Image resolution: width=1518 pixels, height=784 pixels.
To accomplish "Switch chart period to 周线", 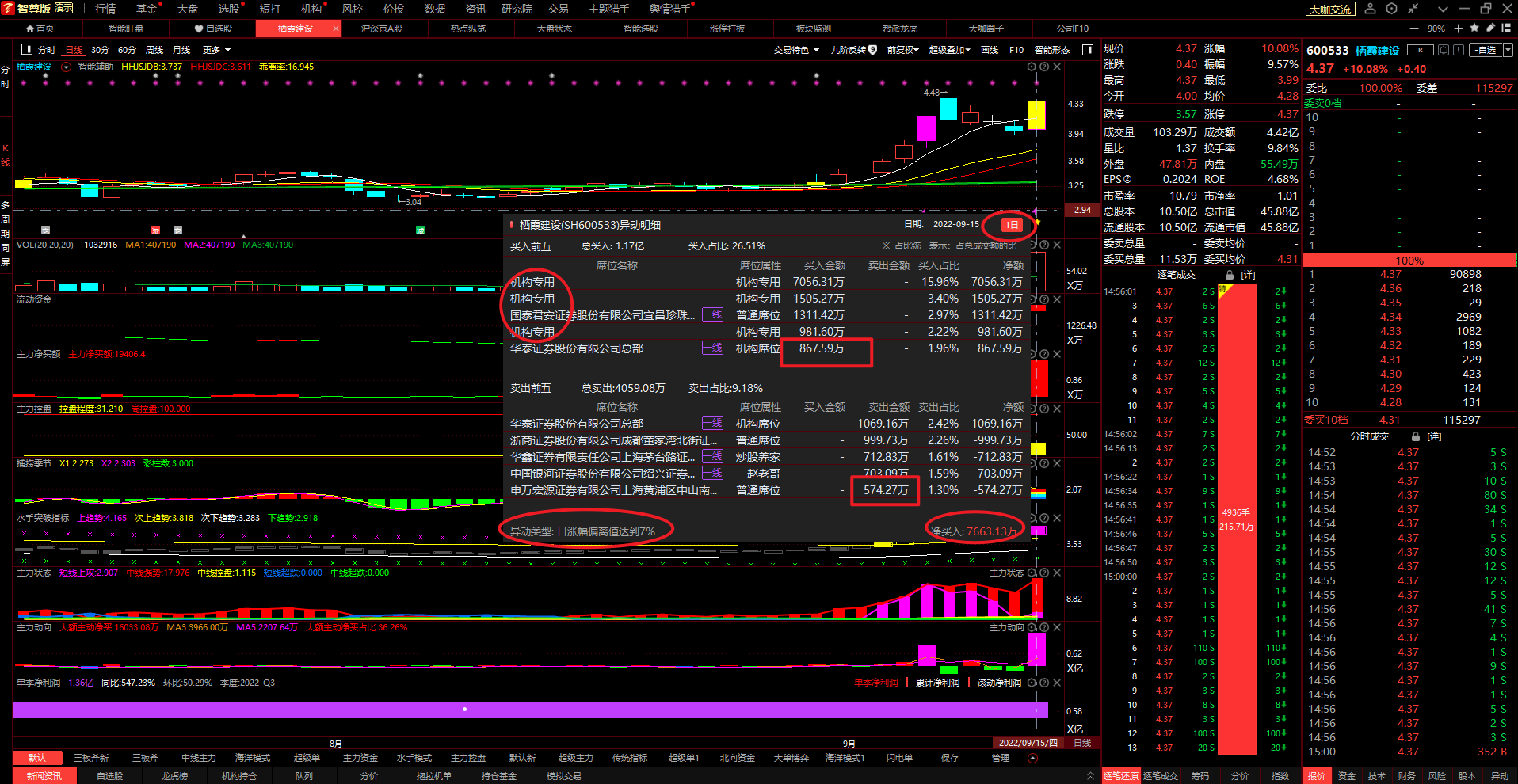I will pyautogui.click(x=154, y=50).
